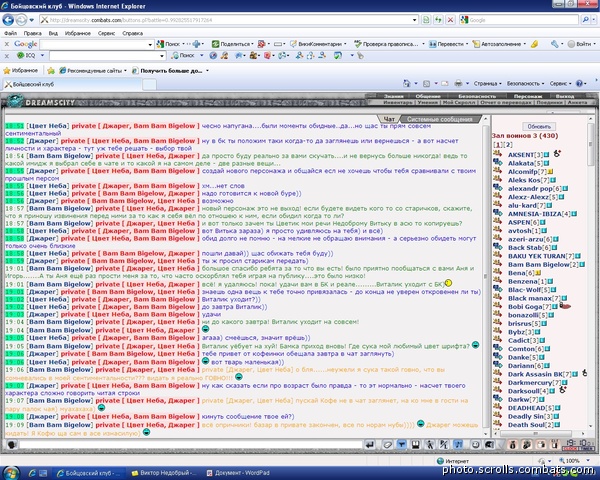This screenshot has width=600, height=480.
Task: Click the face icon left of chat input
Action: [11, 445]
